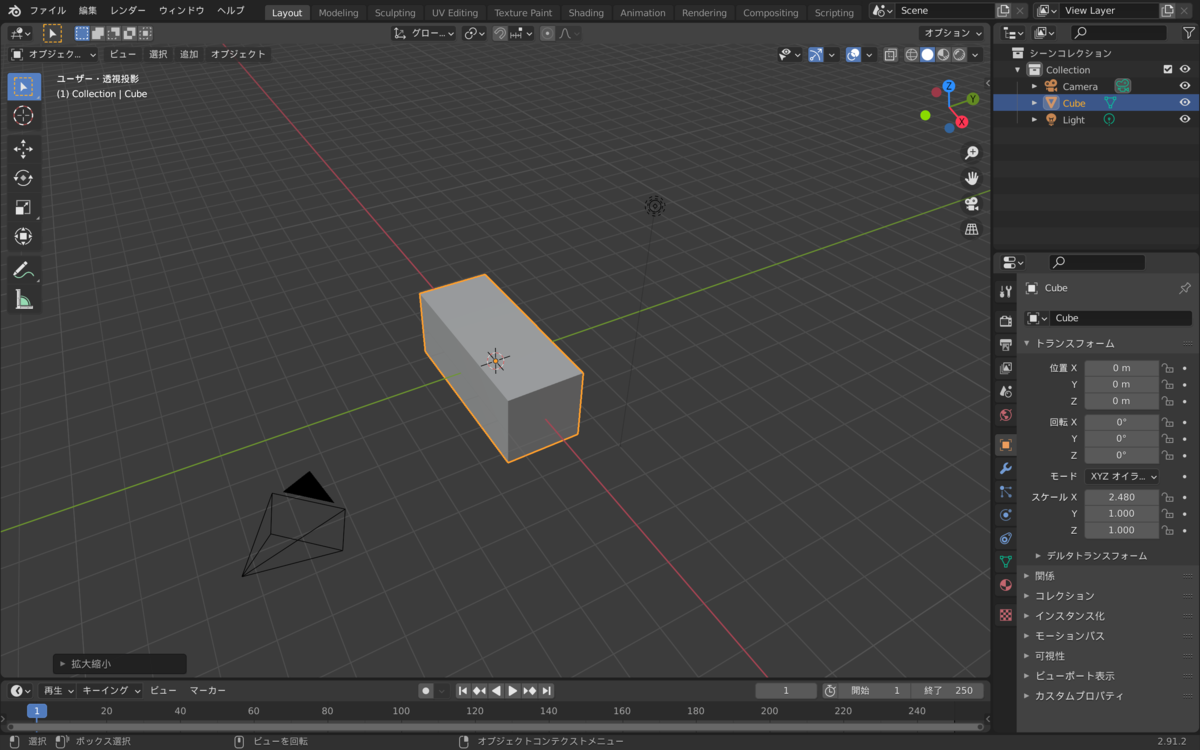
Task: Click the frame 1 playhead marker in timeline
Action: [x=37, y=711]
